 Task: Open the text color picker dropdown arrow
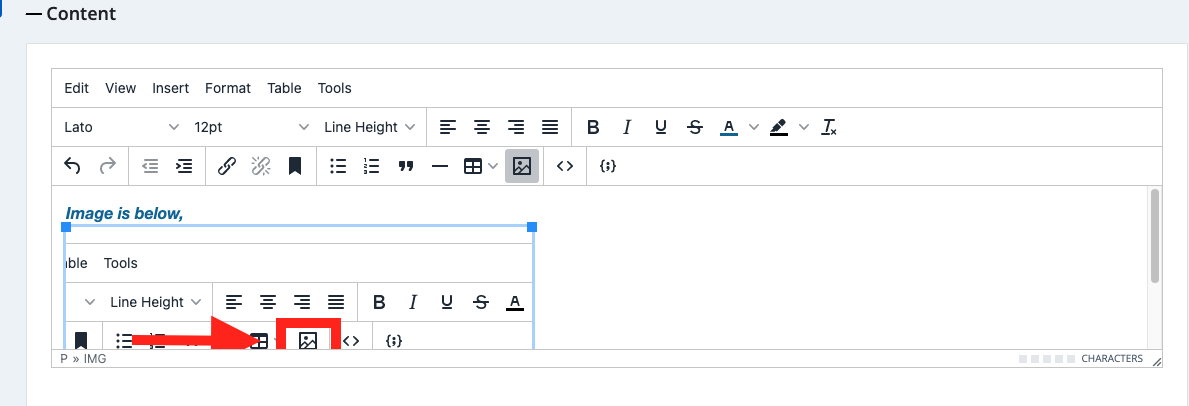[753, 127]
